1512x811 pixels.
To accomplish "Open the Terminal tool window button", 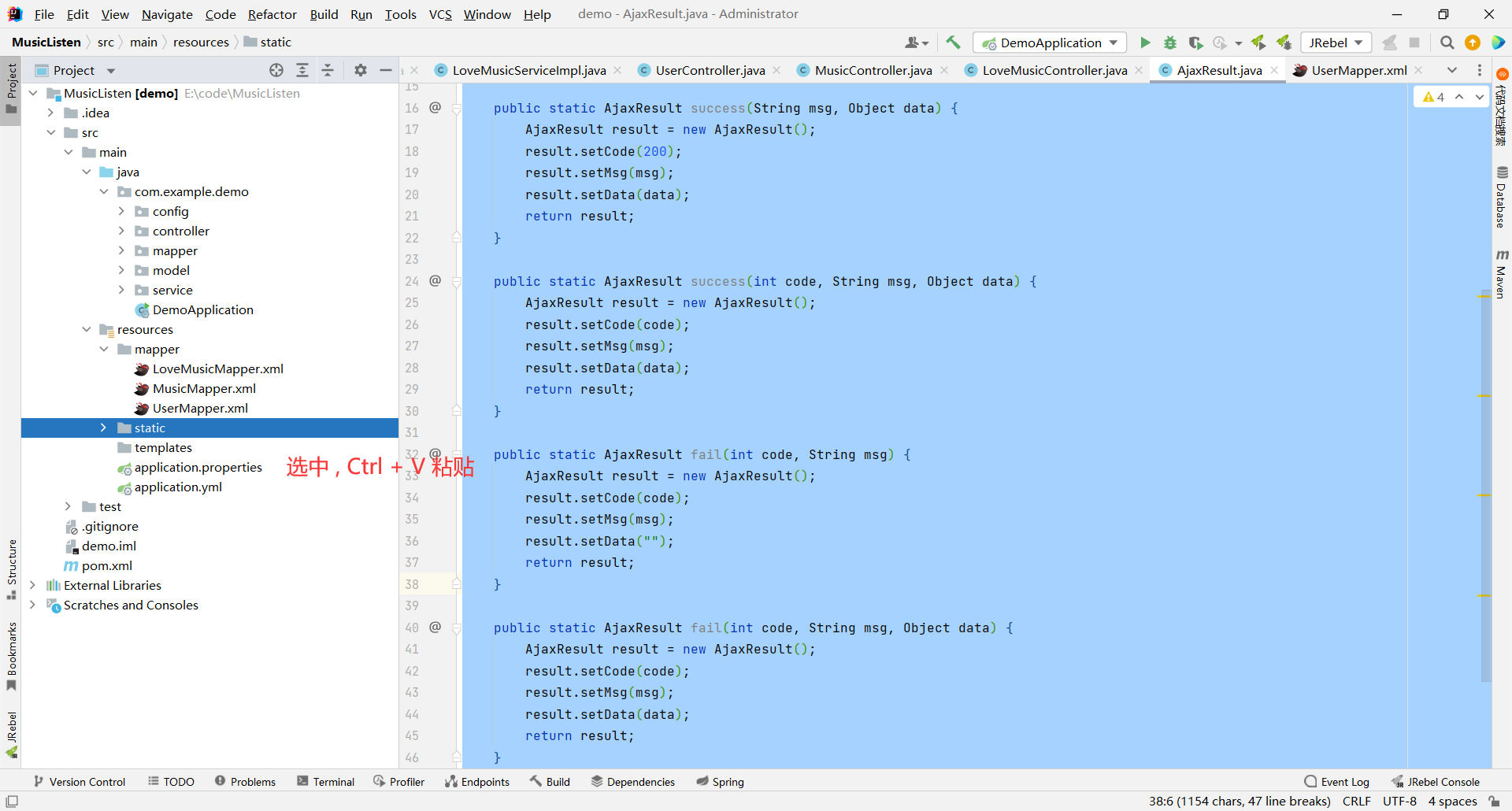I will coord(326,781).
